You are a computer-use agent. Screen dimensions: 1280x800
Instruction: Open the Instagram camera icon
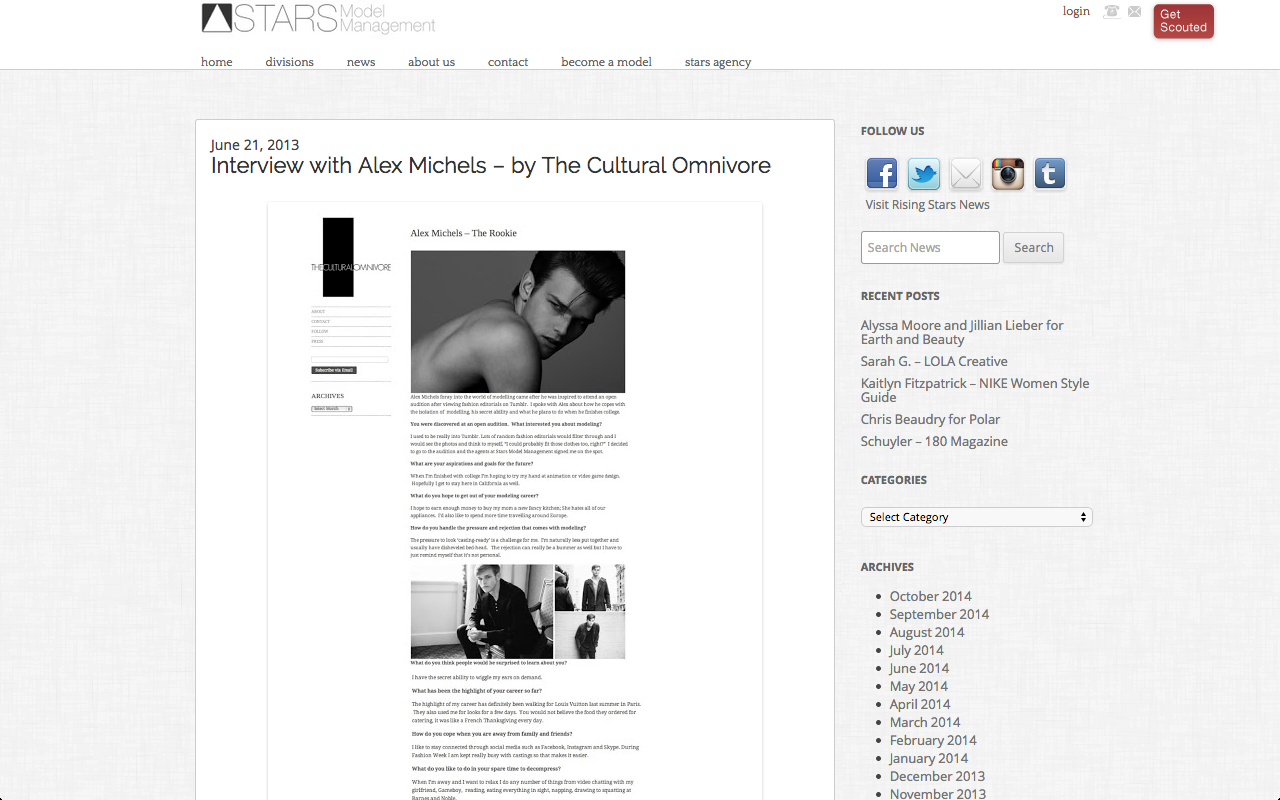[x=1008, y=174]
